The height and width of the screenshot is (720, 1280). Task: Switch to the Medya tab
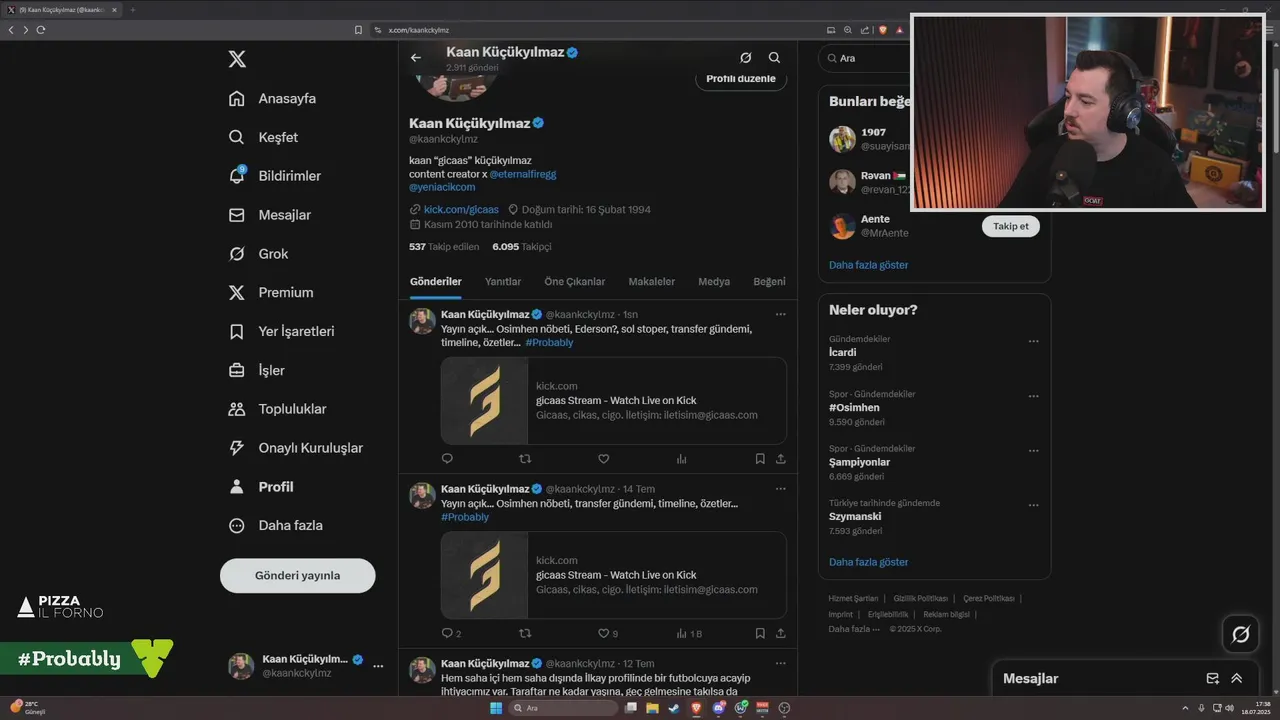[x=714, y=282]
